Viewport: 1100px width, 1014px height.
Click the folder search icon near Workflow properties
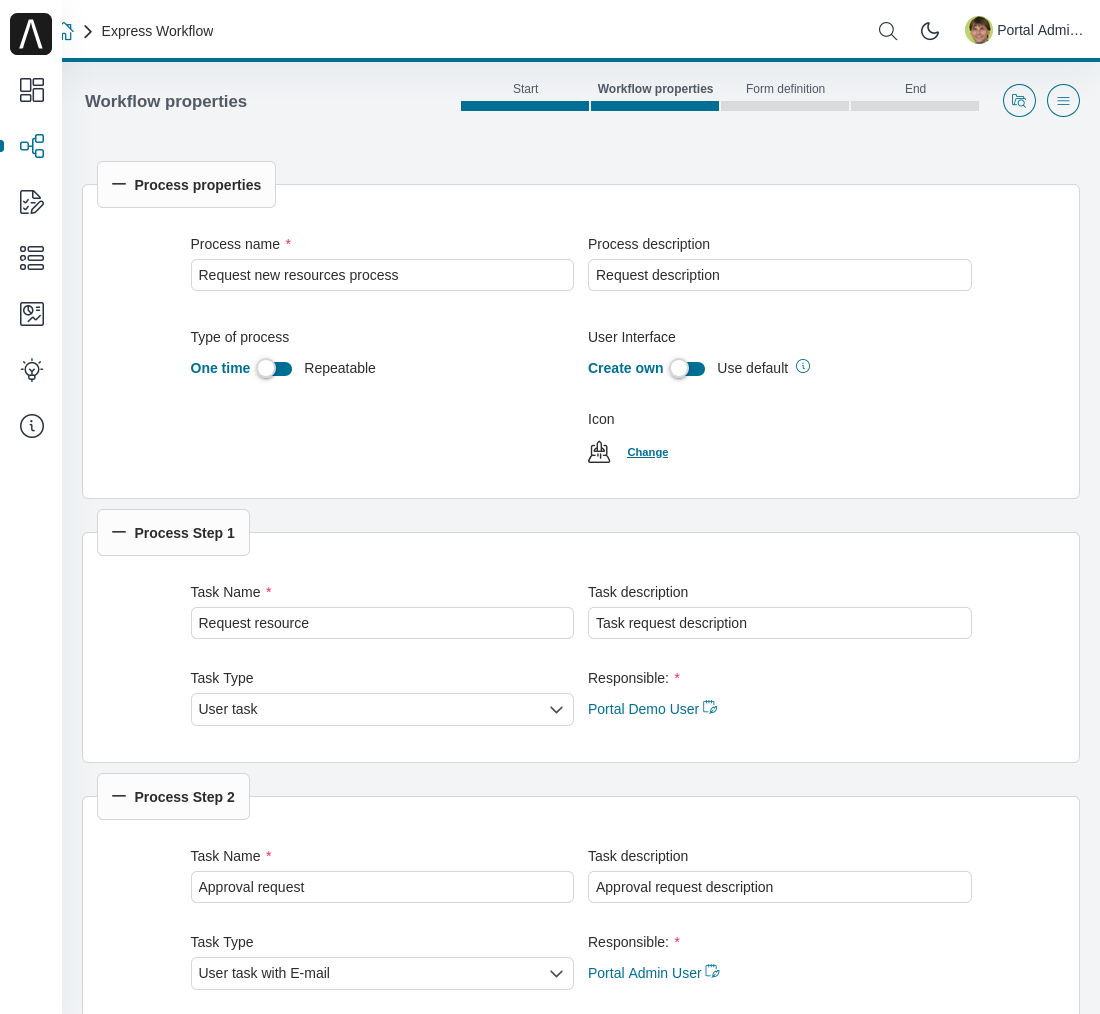click(x=1019, y=100)
